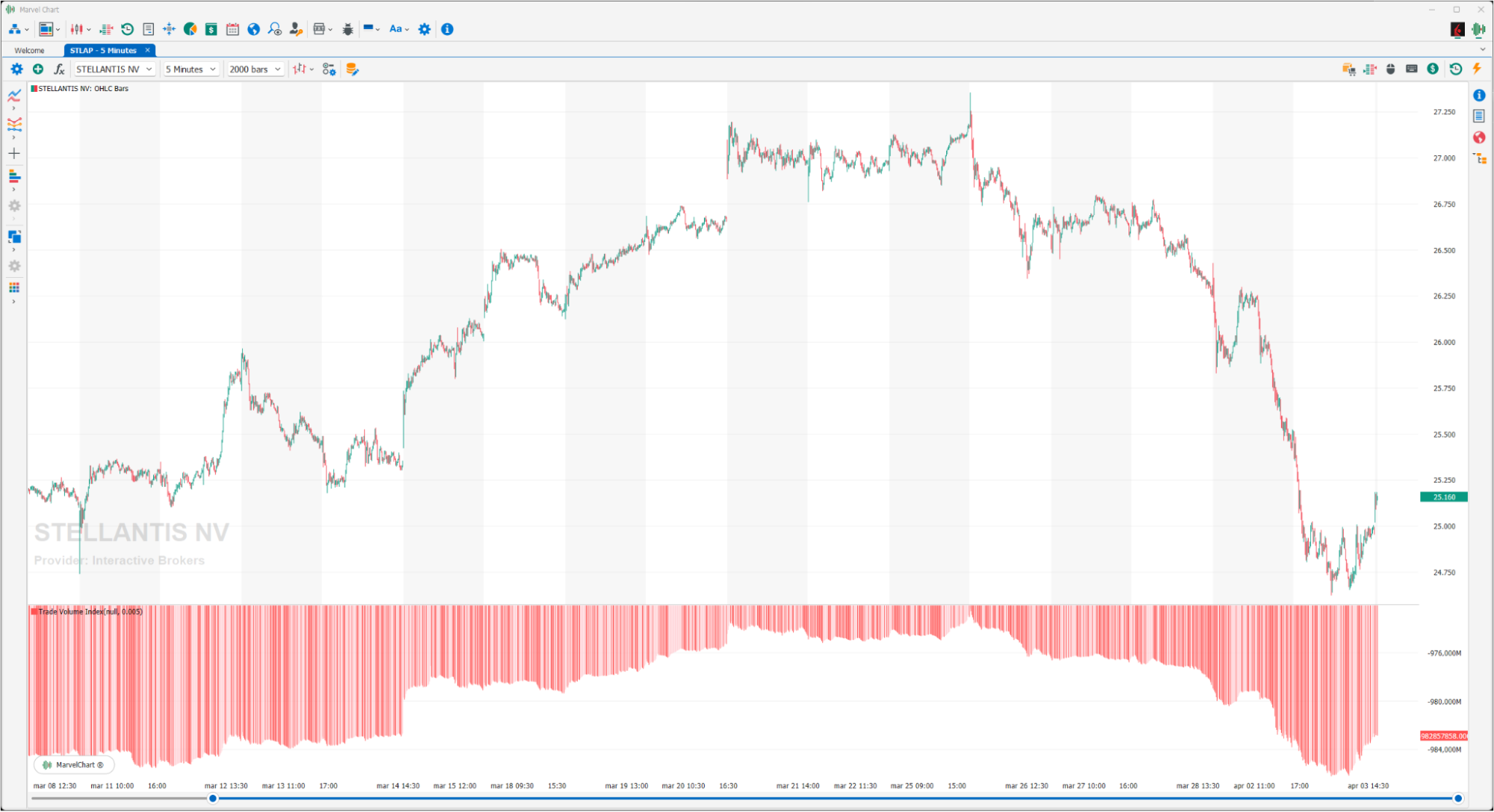Open the 2000 bars dropdown
This screenshot has height=812, width=1494.
(256, 69)
